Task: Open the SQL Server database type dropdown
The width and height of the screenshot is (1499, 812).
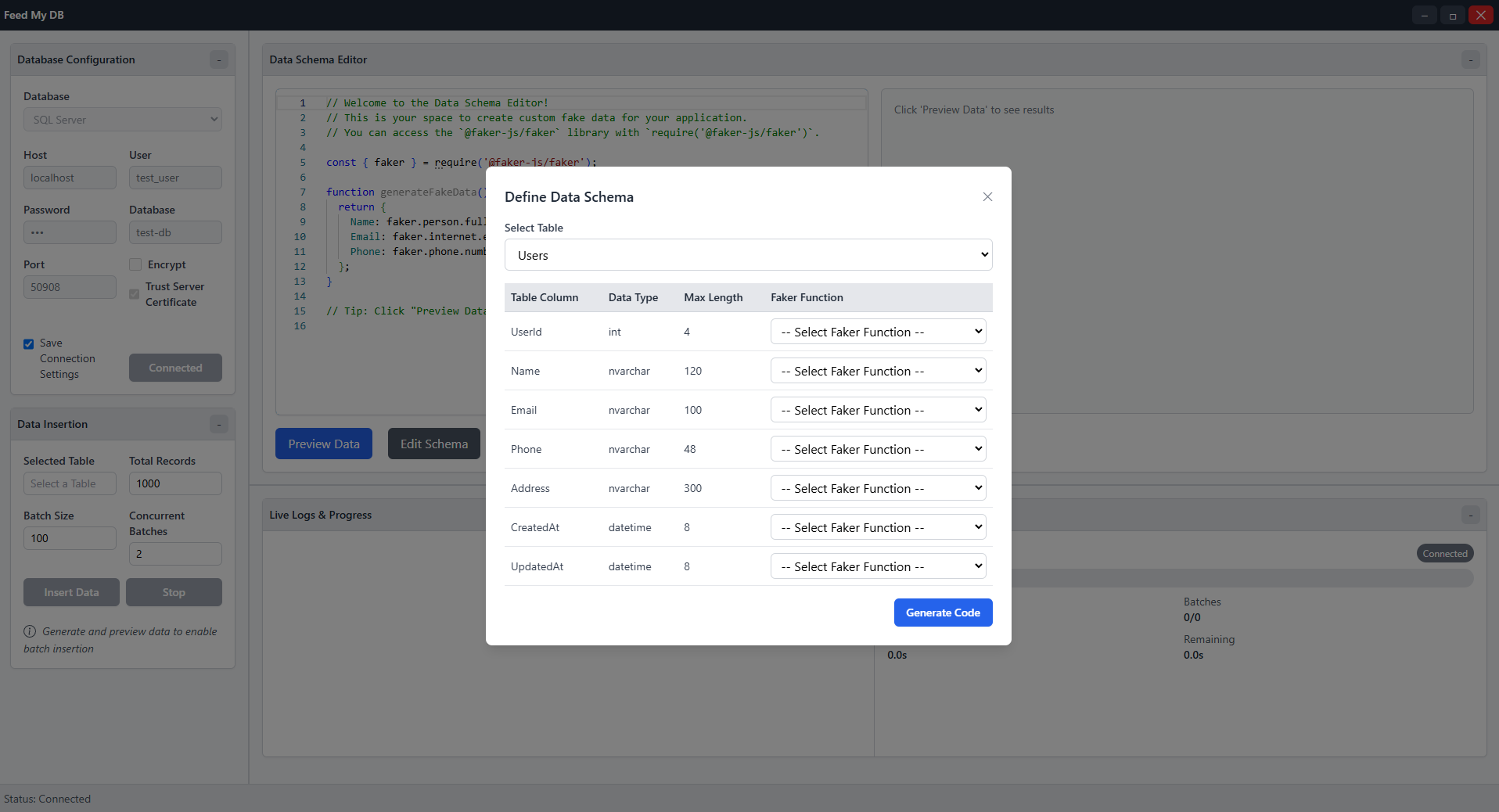Action: pos(123,120)
